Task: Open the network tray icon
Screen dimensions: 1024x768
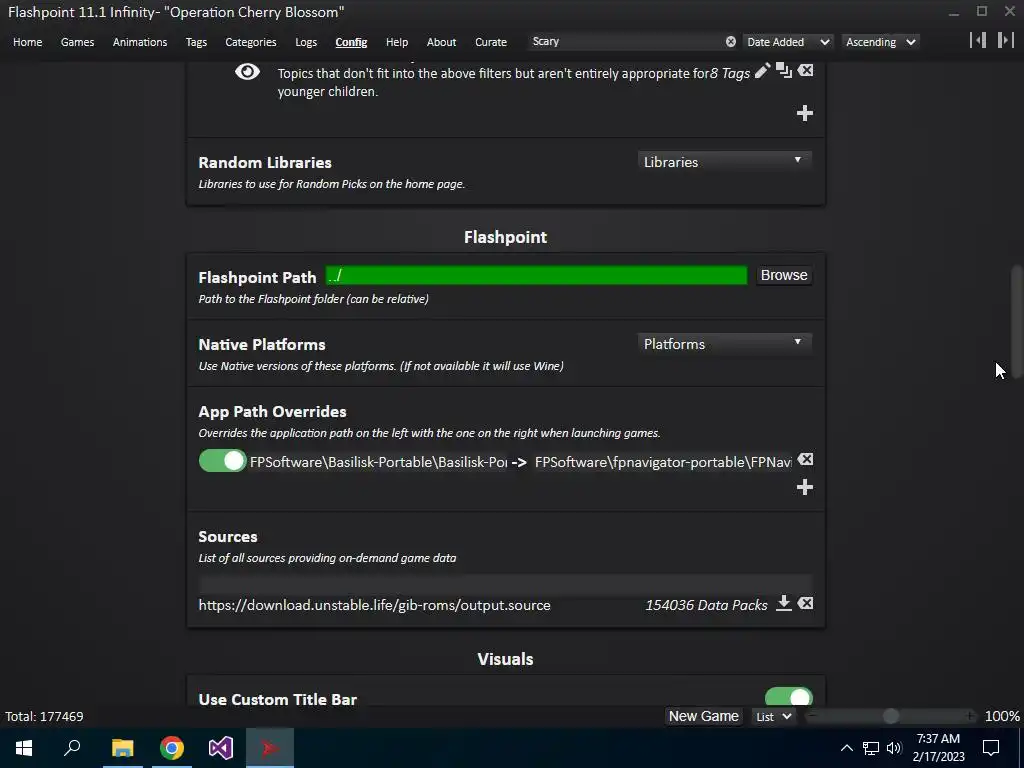Action: (871, 748)
